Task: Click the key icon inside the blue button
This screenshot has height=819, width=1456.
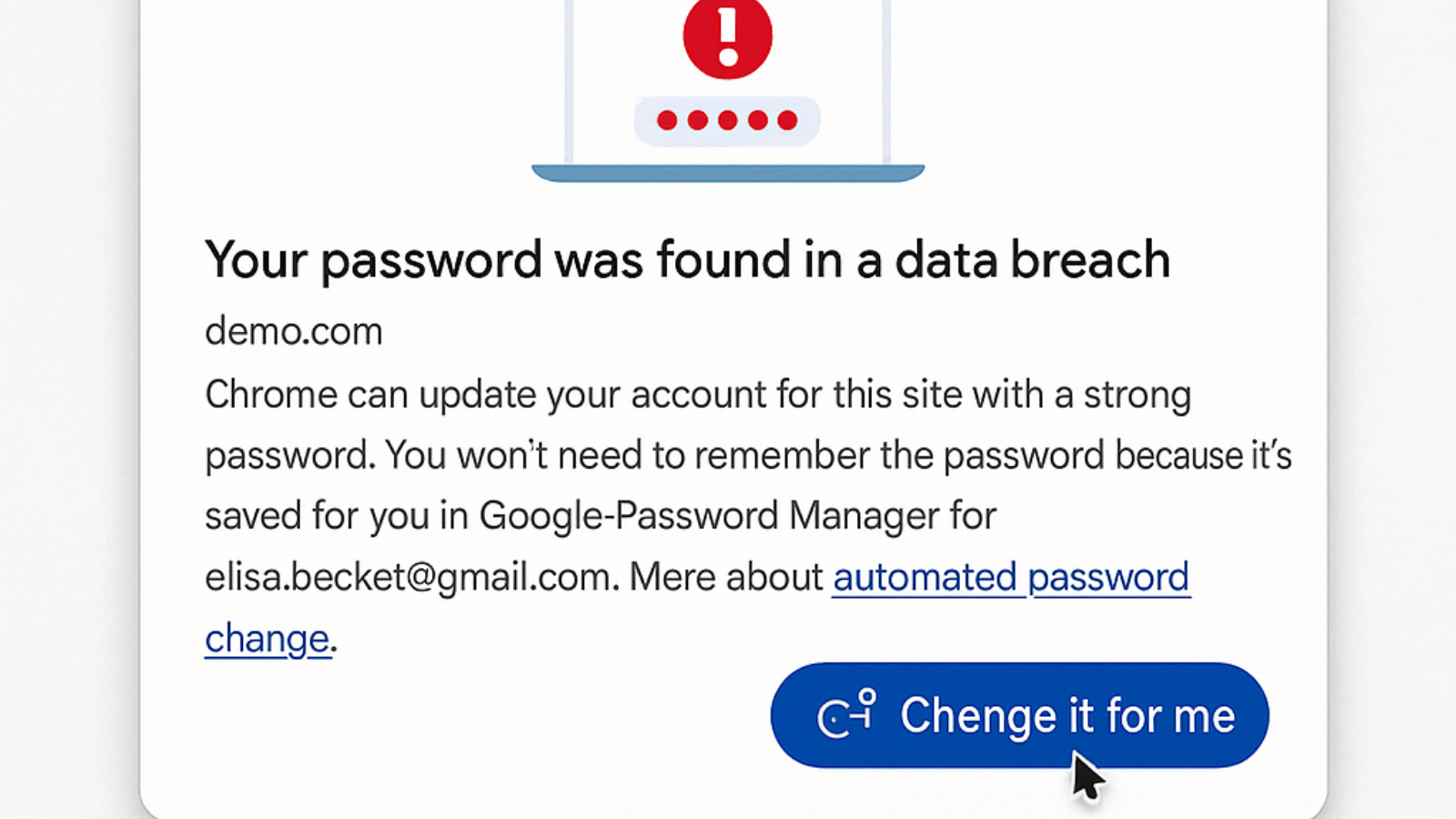Action: 846,714
